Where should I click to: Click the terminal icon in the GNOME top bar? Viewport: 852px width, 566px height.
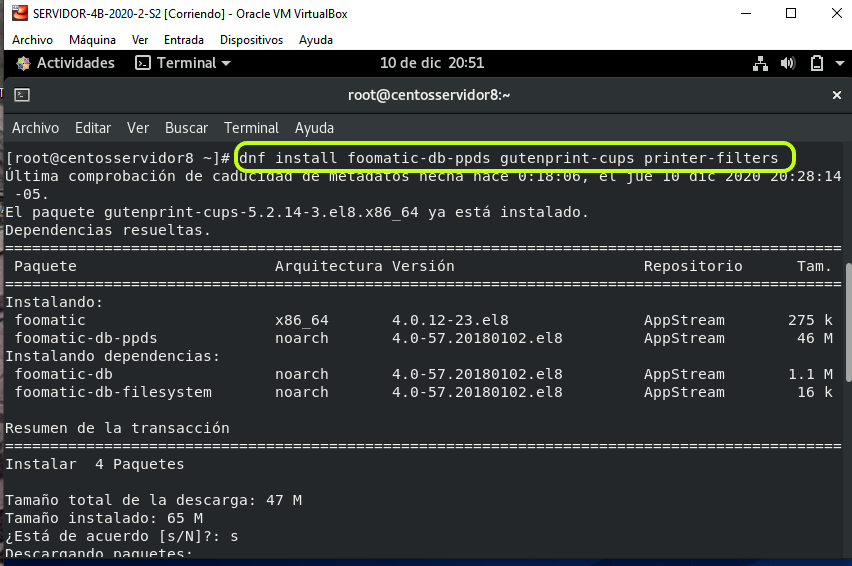142,63
